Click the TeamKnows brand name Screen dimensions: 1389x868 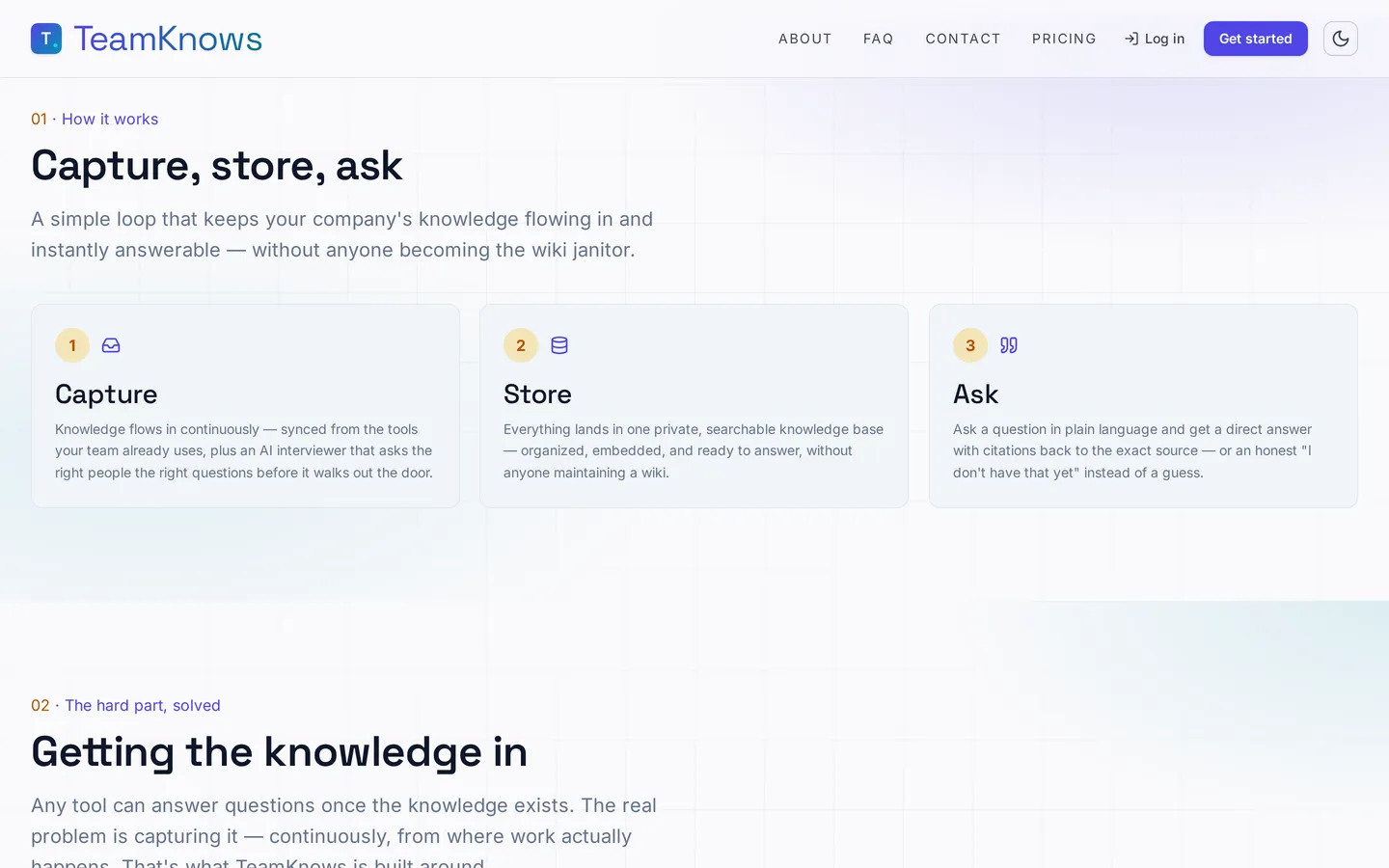tap(168, 39)
